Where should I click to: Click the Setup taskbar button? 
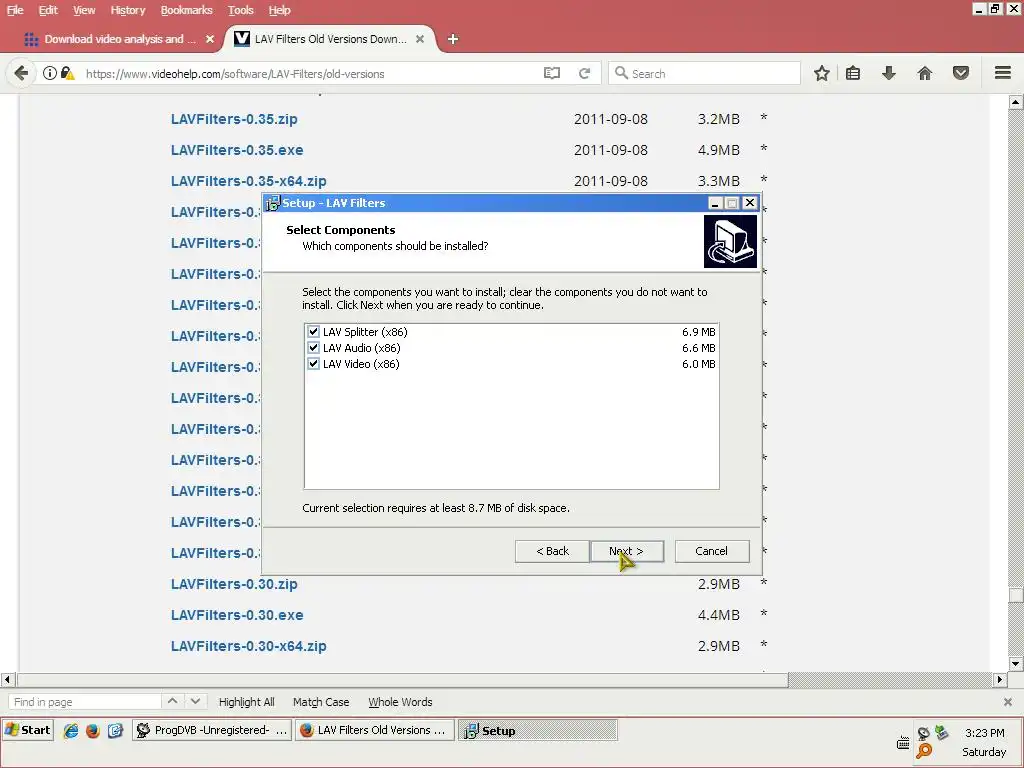(x=537, y=730)
